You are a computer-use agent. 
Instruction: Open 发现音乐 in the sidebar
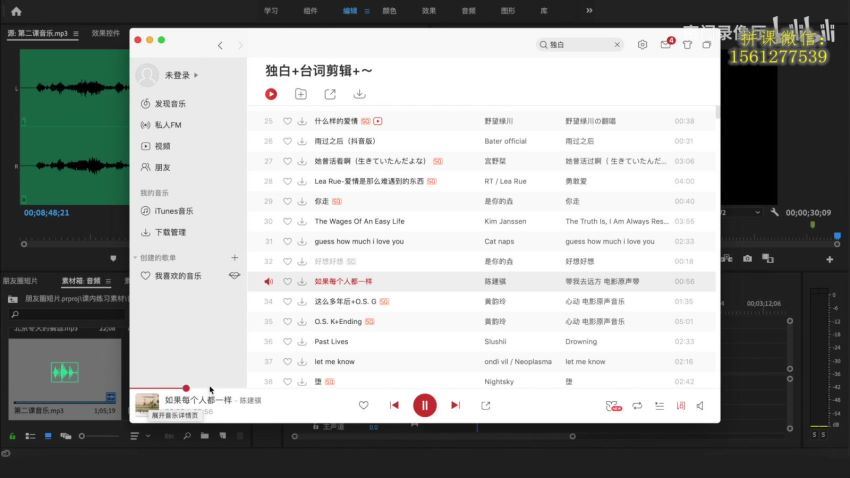pyautogui.click(x=169, y=104)
